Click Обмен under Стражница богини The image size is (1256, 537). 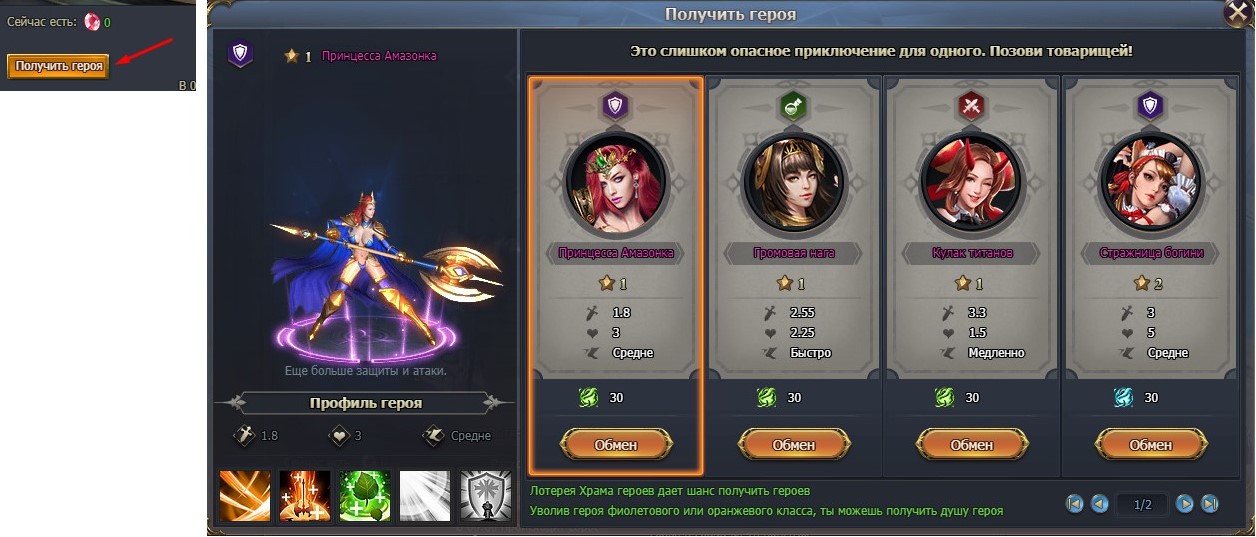tap(1151, 444)
